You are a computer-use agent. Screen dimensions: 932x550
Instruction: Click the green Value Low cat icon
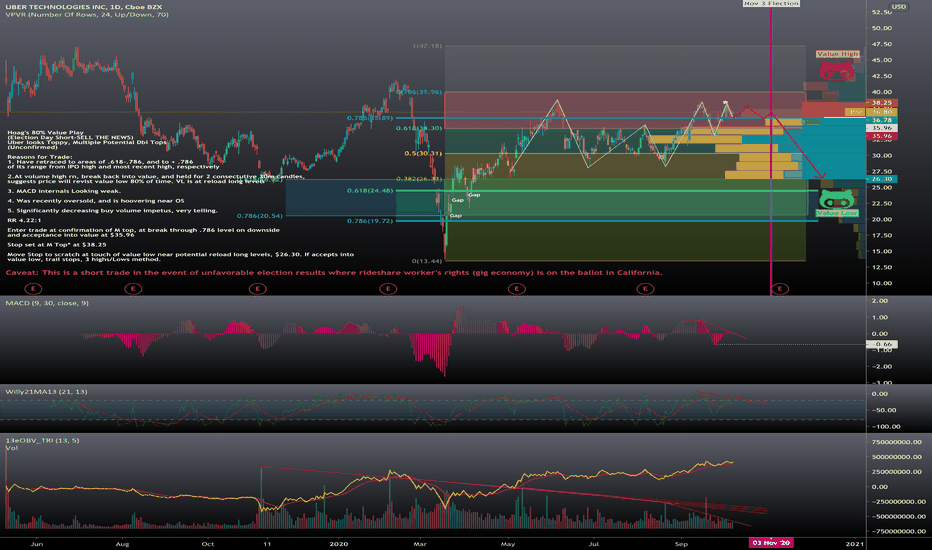click(837, 199)
